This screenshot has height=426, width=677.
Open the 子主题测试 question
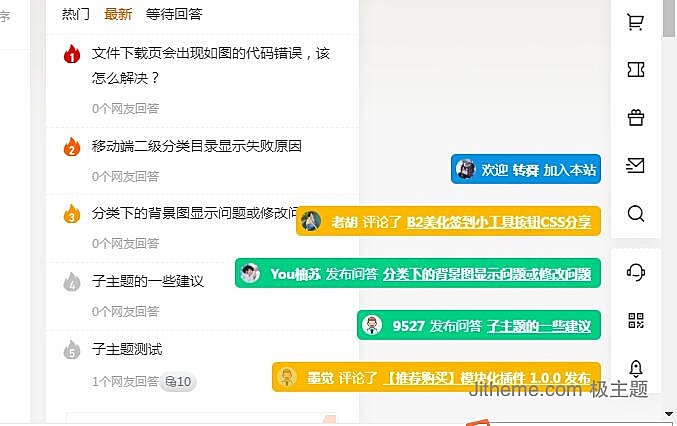click(127, 349)
